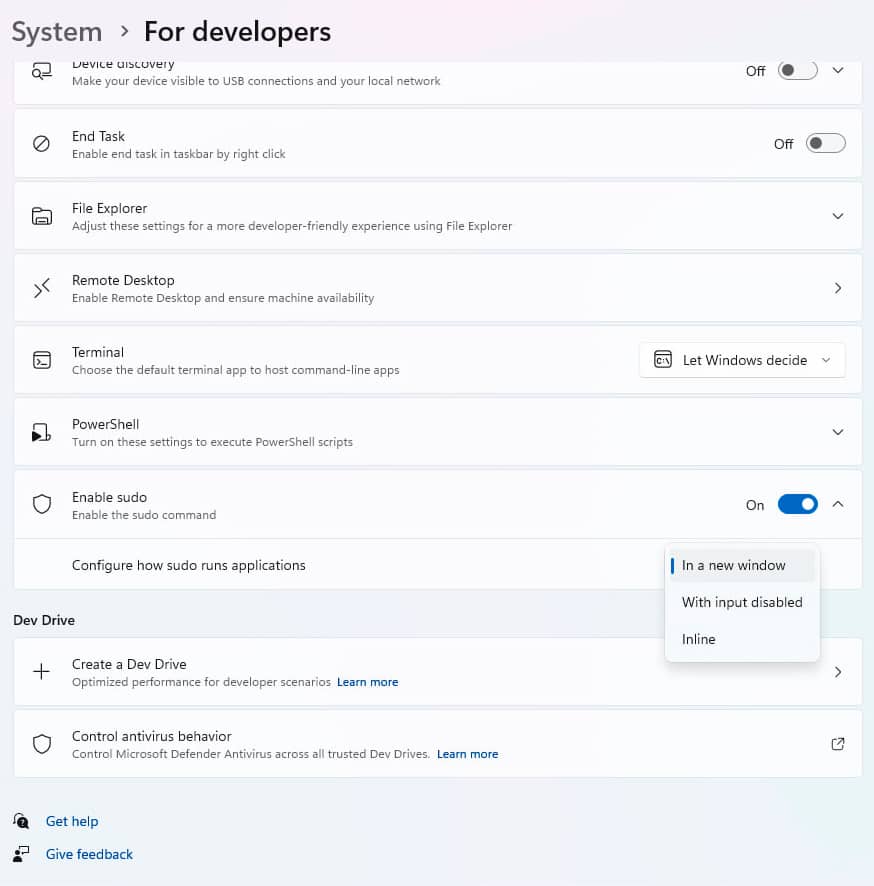Navigate back to System breadcrumb

point(57,32)
